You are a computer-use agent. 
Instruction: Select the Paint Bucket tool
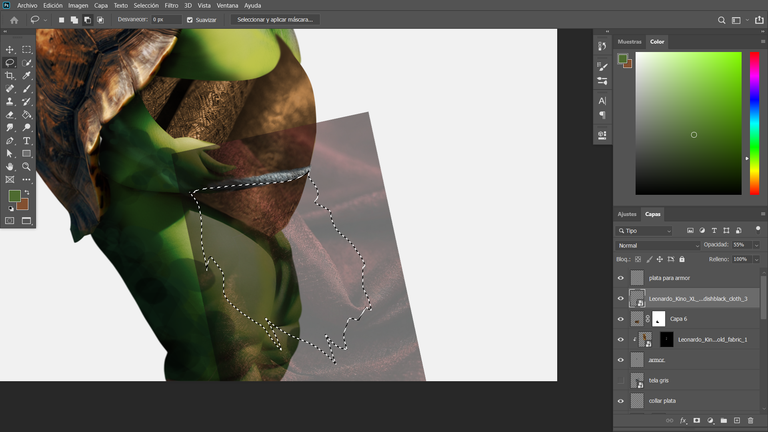coord(26,115)
